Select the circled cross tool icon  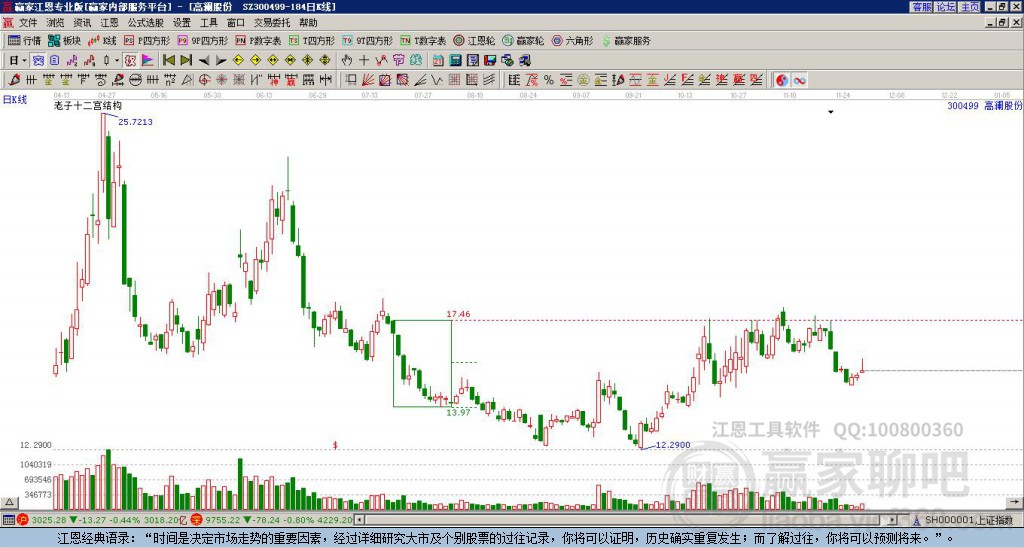[x=204, y=80]
